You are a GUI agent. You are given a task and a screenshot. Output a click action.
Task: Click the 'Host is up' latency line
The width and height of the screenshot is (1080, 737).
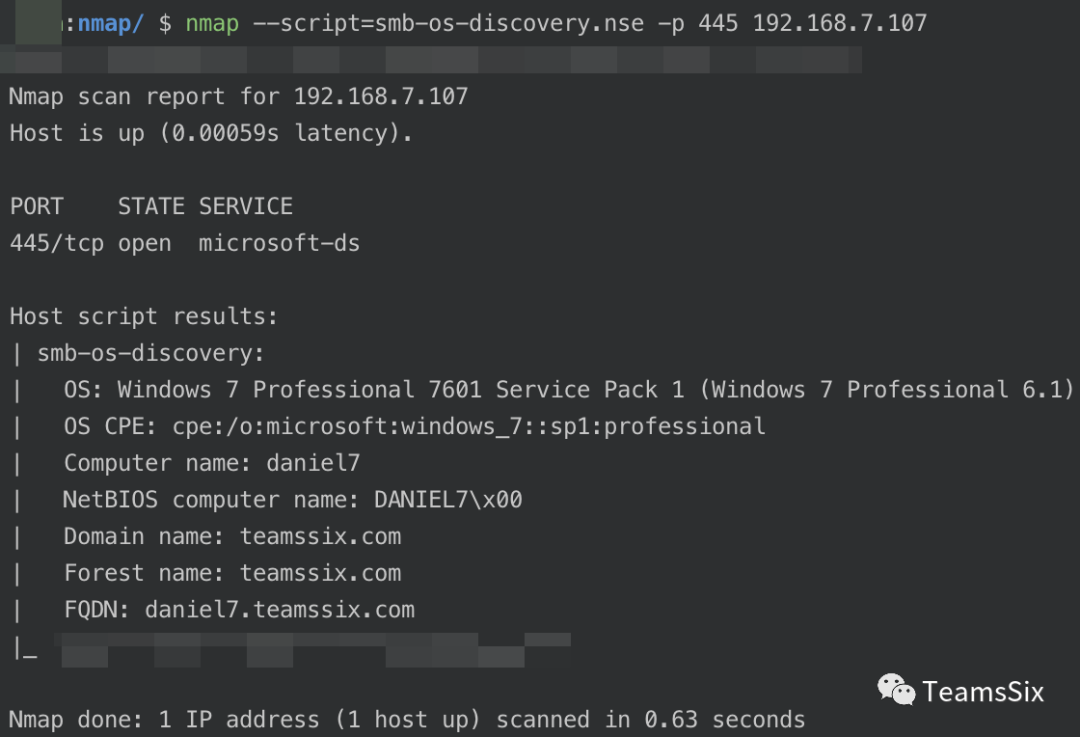(x=210, y=133)
